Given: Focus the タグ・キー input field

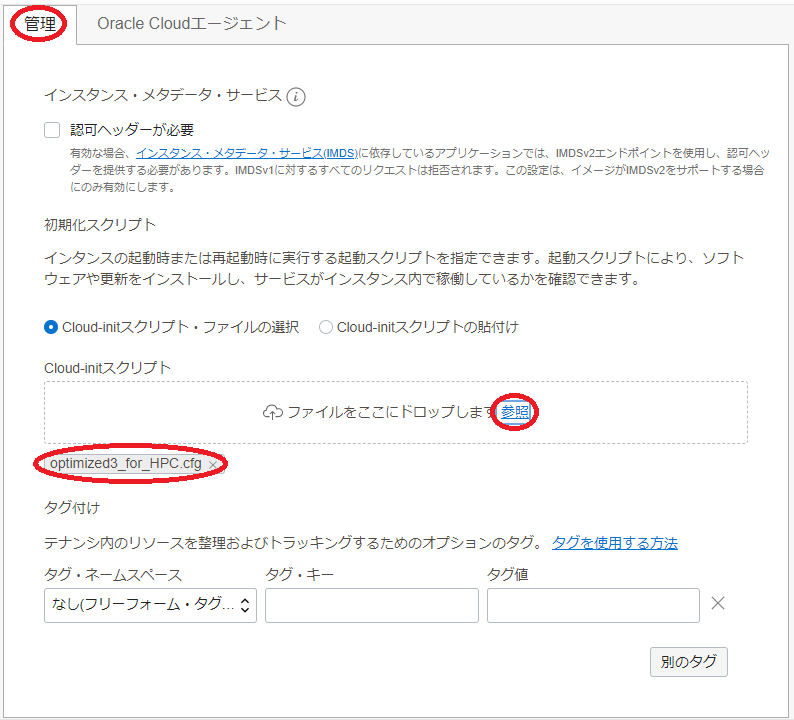Looking at the screenshot, I should [x=372, y=605].
